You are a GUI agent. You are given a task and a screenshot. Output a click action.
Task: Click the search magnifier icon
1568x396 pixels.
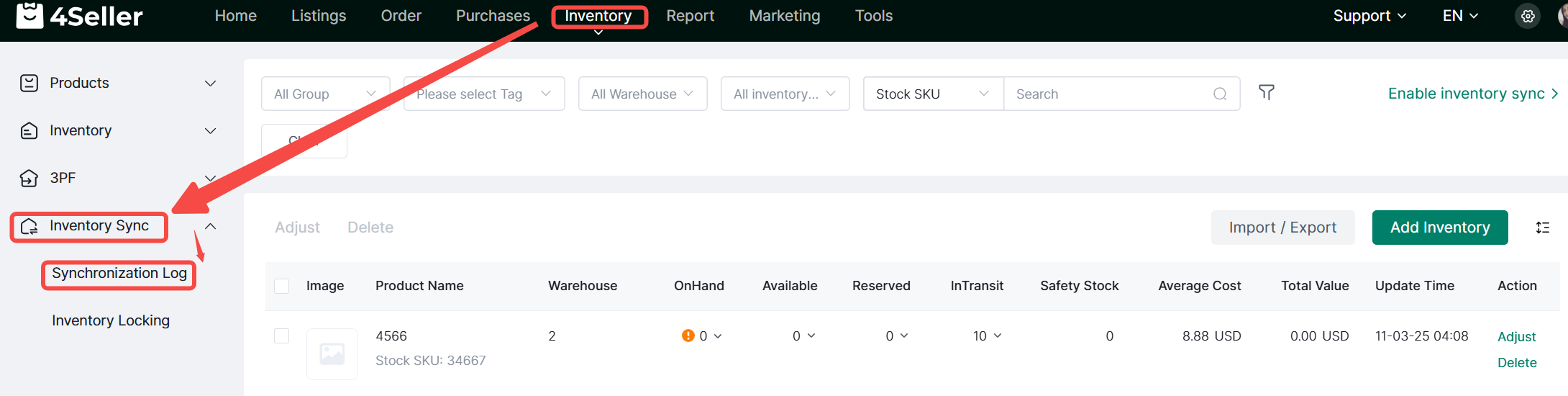tap(1220, 94)
